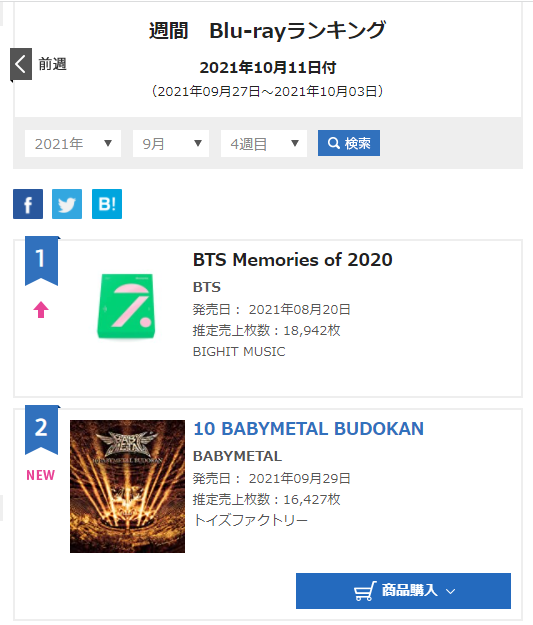
Task: Click the rank 1 blue ribbon badge
Action: [x=41, y=261]
